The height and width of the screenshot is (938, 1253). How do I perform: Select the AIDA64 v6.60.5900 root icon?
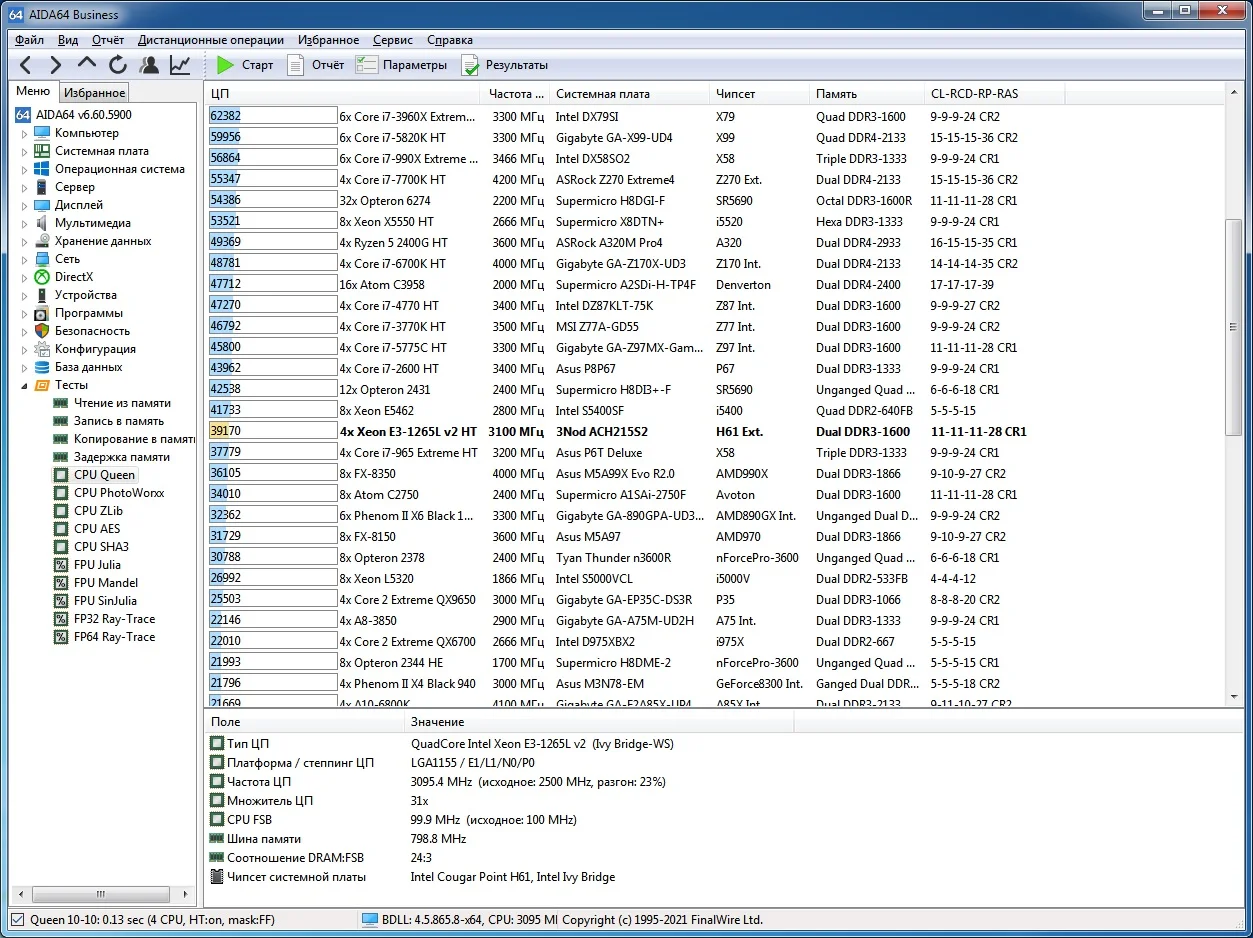click(x=23, y=115)
